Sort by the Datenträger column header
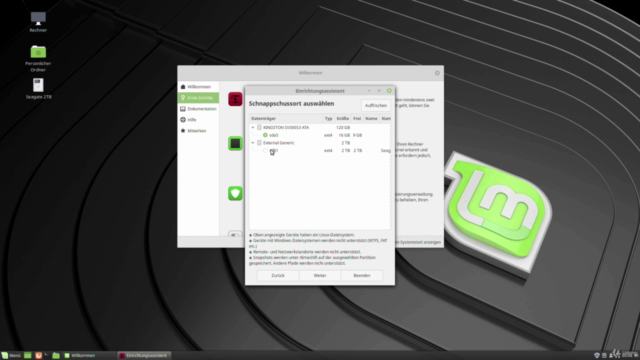The image size is (640, 360). pos(286,118)
